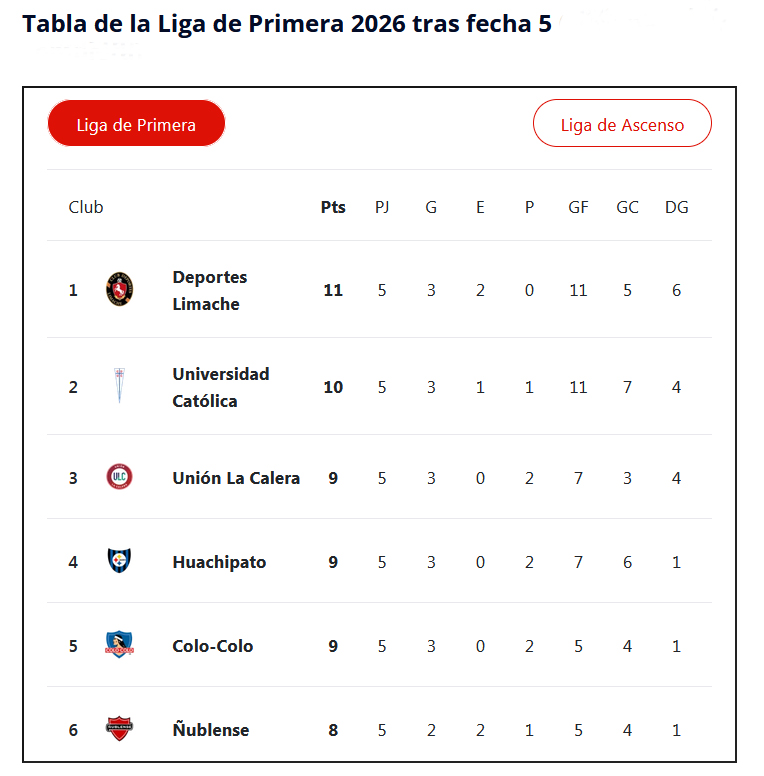Viewport: 764px width, 776px height.
Task: Select the Unión La Calera team name
Action: [236, 478]
